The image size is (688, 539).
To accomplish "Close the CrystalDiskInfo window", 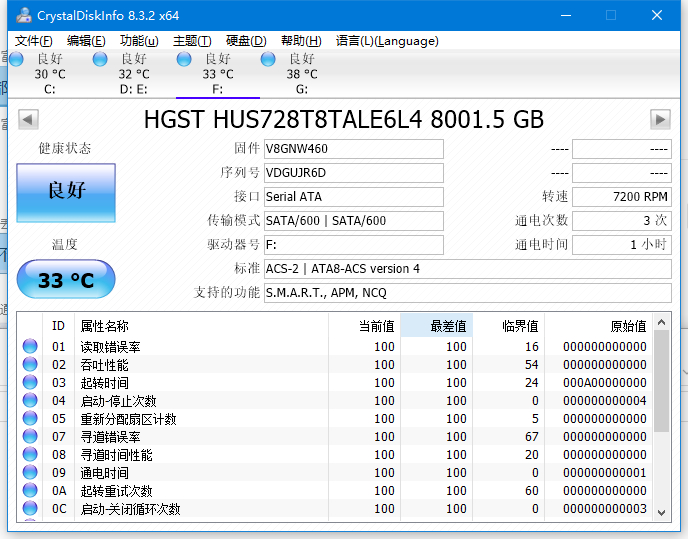I will pos(657,15).
